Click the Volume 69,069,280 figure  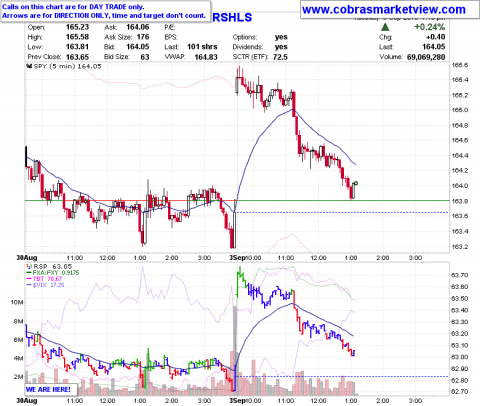tap(426, 57)
